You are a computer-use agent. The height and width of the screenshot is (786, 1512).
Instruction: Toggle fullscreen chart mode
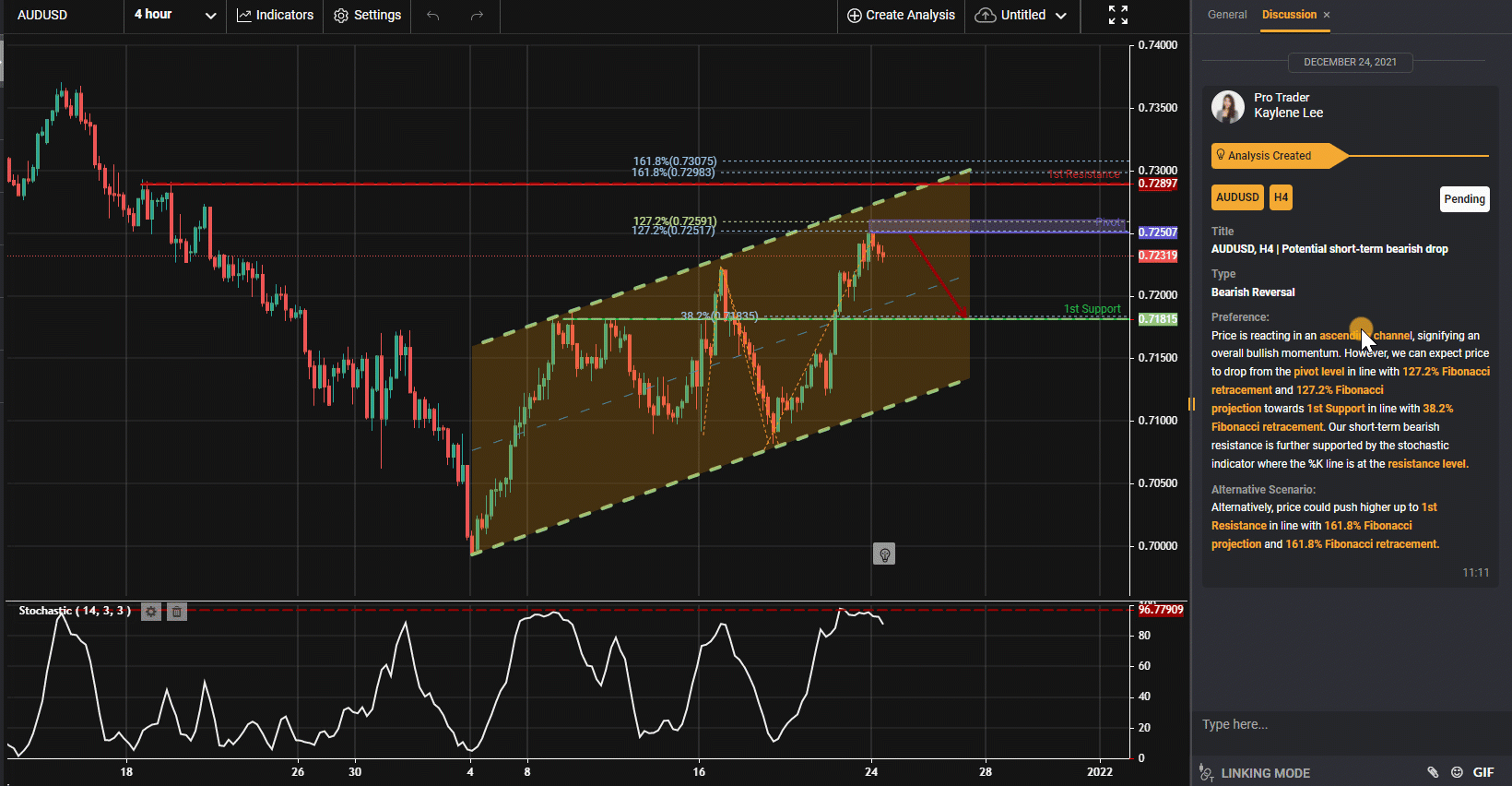pos(1117,15)
